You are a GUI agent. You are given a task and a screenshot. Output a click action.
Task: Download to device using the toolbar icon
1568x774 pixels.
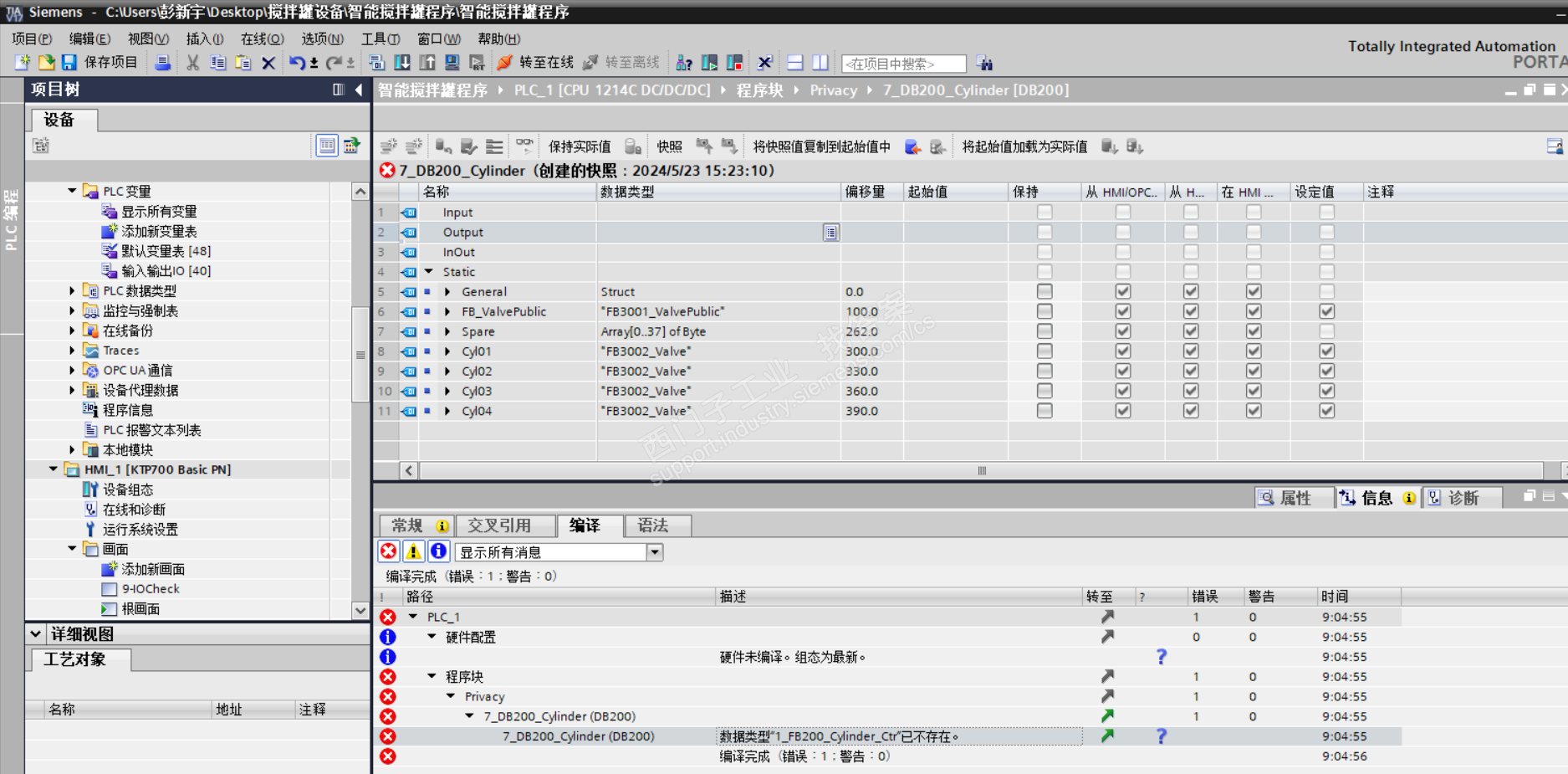402,63
